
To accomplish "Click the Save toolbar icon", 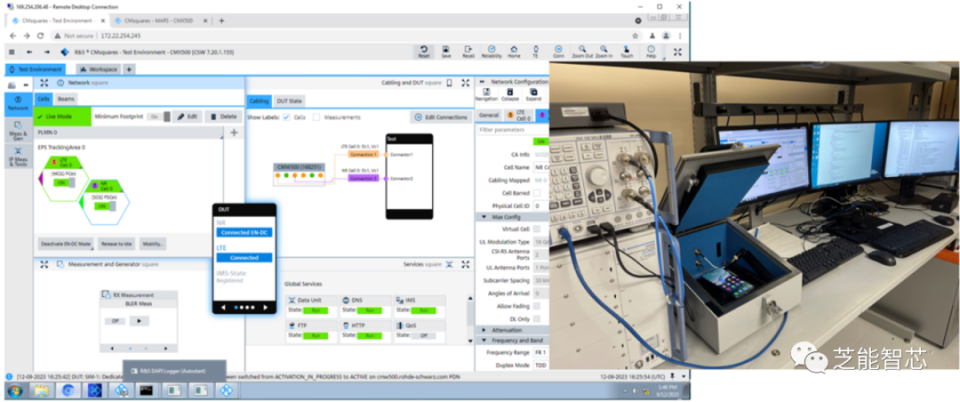I will [x=446, y=52].
